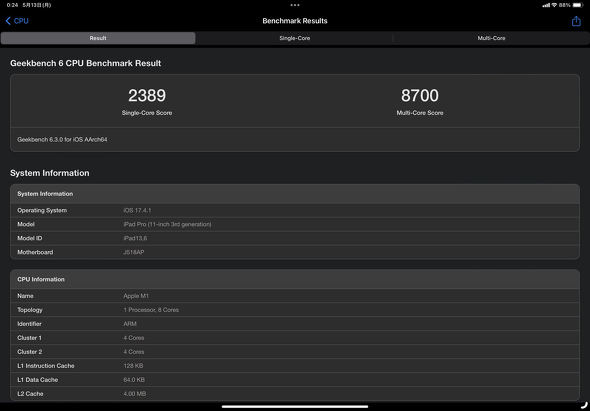Image resolution: width=590 pixels, height=411 pixels.
Task: Tap the Identifier row label
Action: (x=29, y=324)
